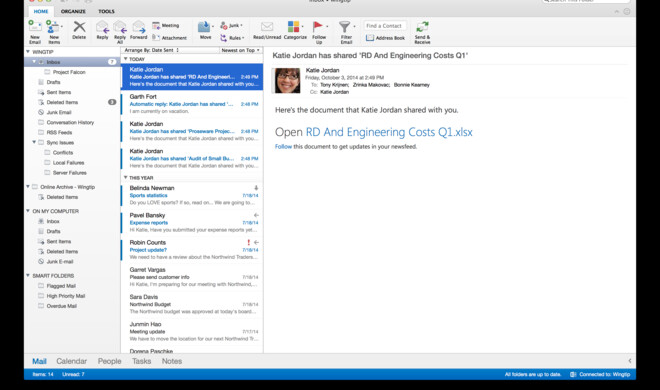This screenshot has height=390, width=660.
Task: Collapse the Online Archive - Wingtip section
Action: coord(28,186)
